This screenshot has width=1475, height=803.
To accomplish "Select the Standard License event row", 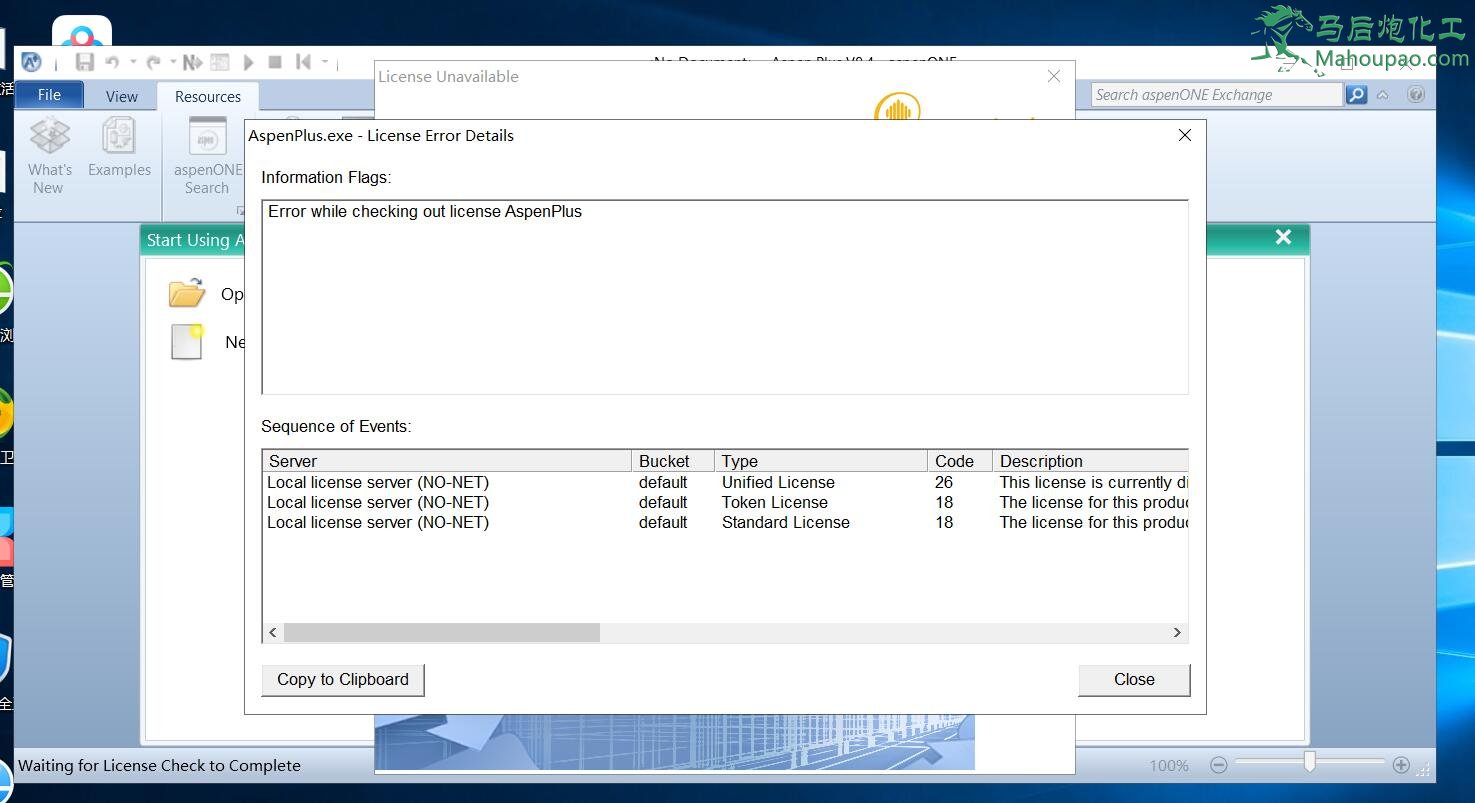I will [x=725, y=522].
